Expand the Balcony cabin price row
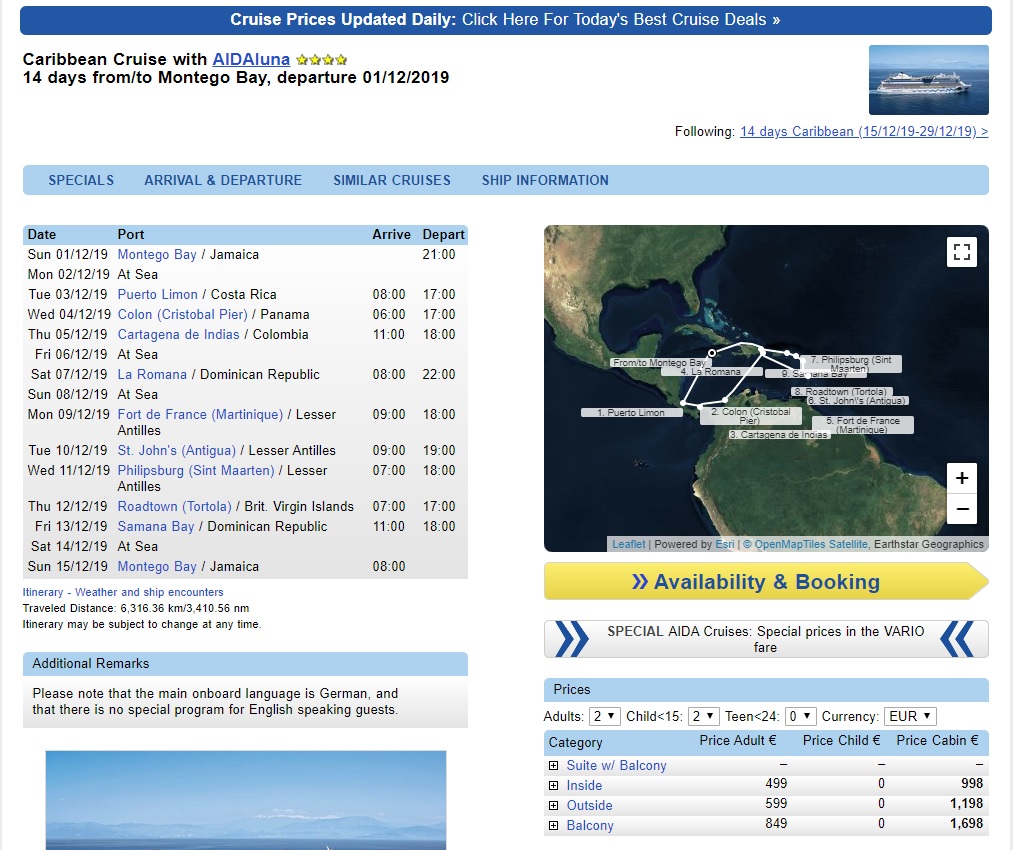This screenshot has width=1013, height=850. click(x=553, y=825)
